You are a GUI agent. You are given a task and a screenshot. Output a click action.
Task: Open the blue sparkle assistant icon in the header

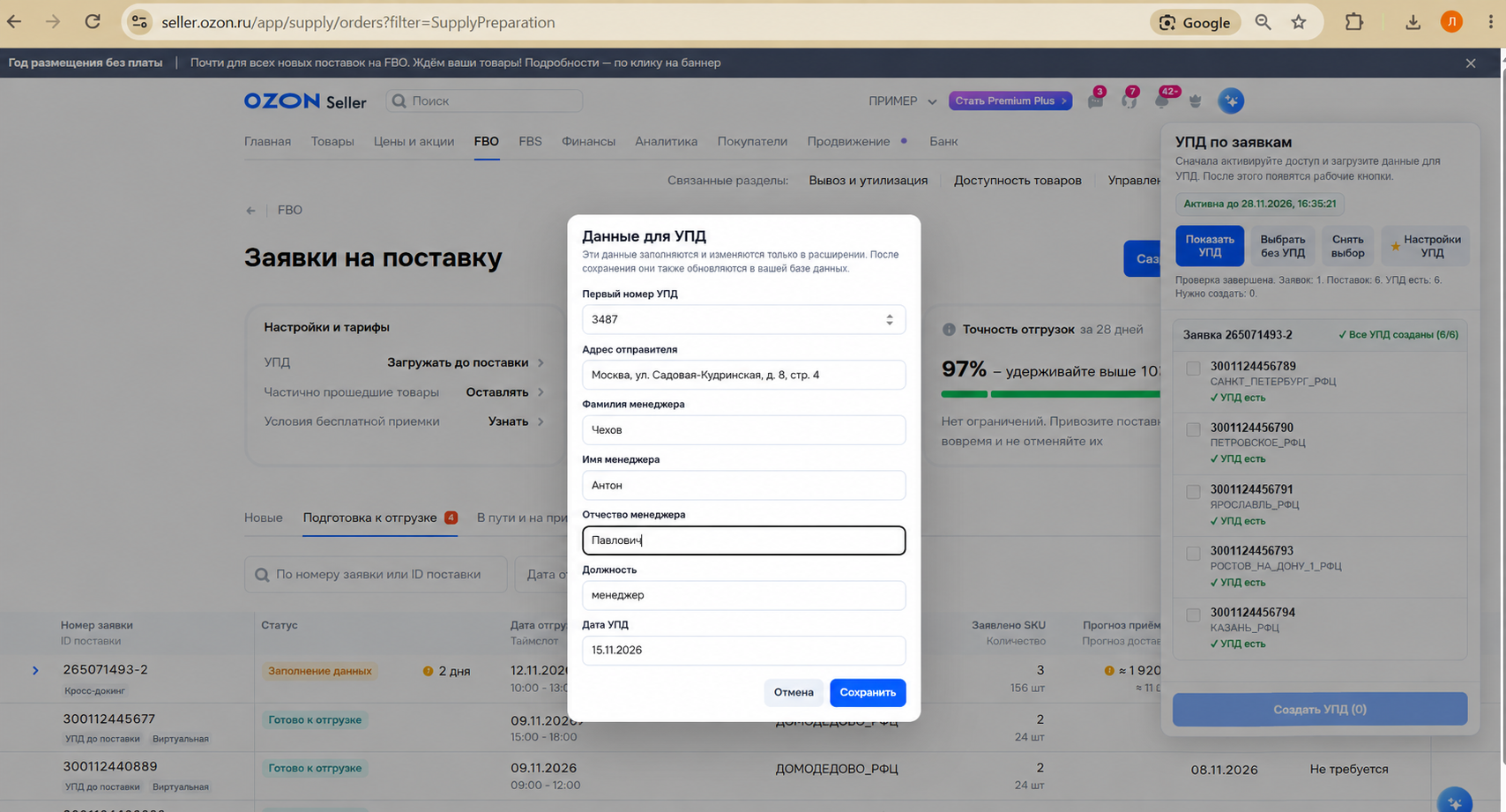[x=1231, y=101]
